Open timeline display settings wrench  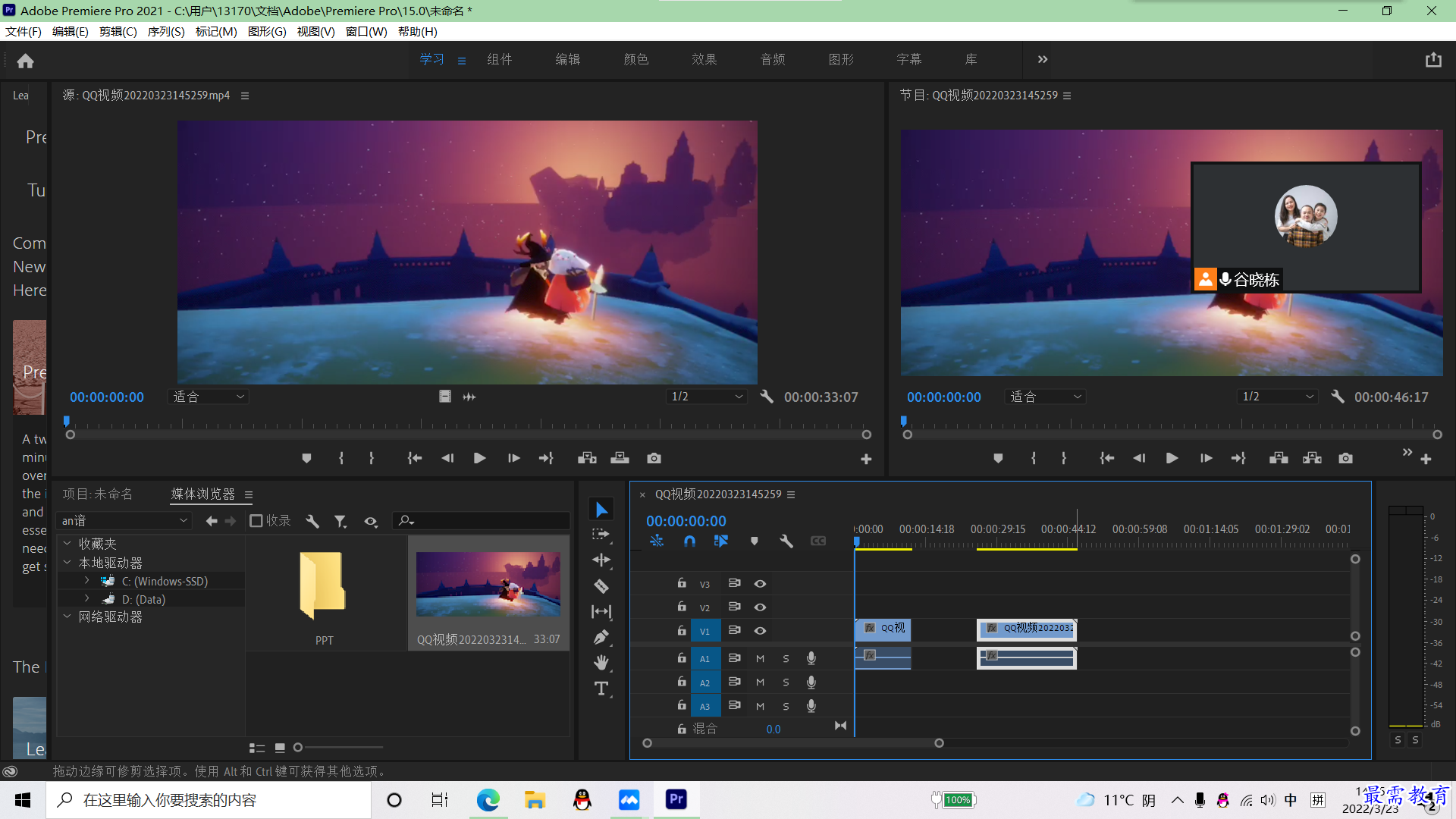[x=786, y=541]
